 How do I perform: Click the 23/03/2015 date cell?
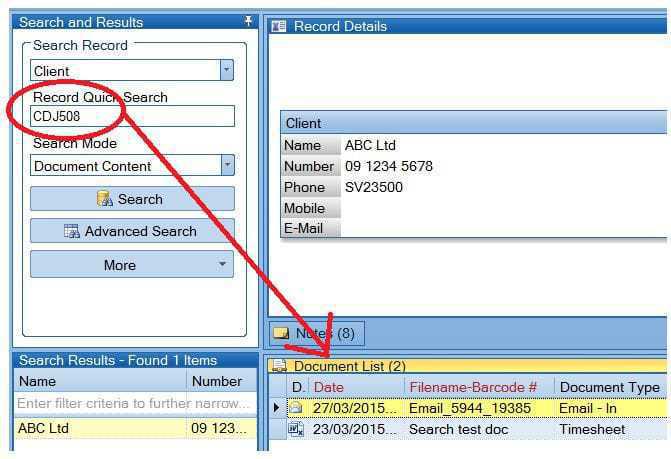[x=356, y=429]
